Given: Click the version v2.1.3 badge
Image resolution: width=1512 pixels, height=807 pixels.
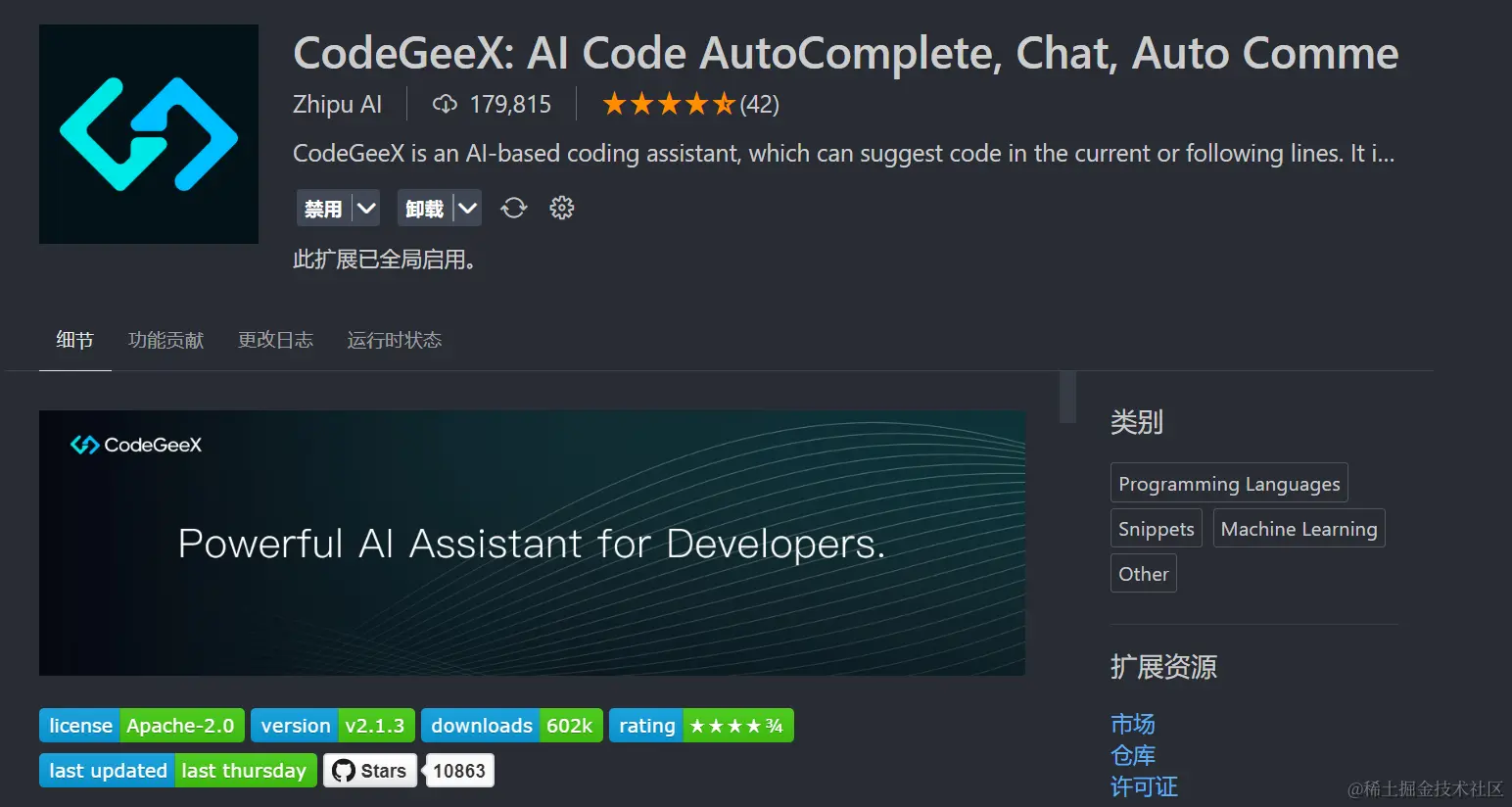Looking at the screenshot, I should click(333, 726).
